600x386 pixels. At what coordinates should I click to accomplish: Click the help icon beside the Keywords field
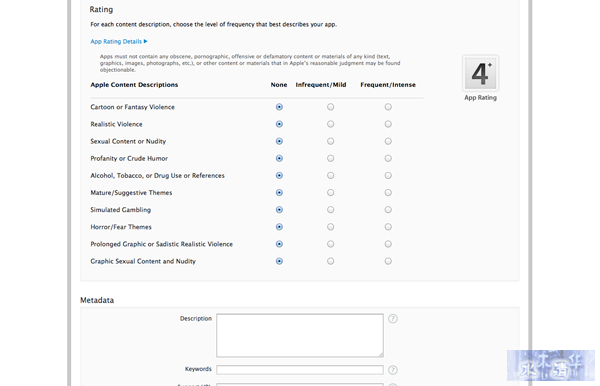(393, 370)
